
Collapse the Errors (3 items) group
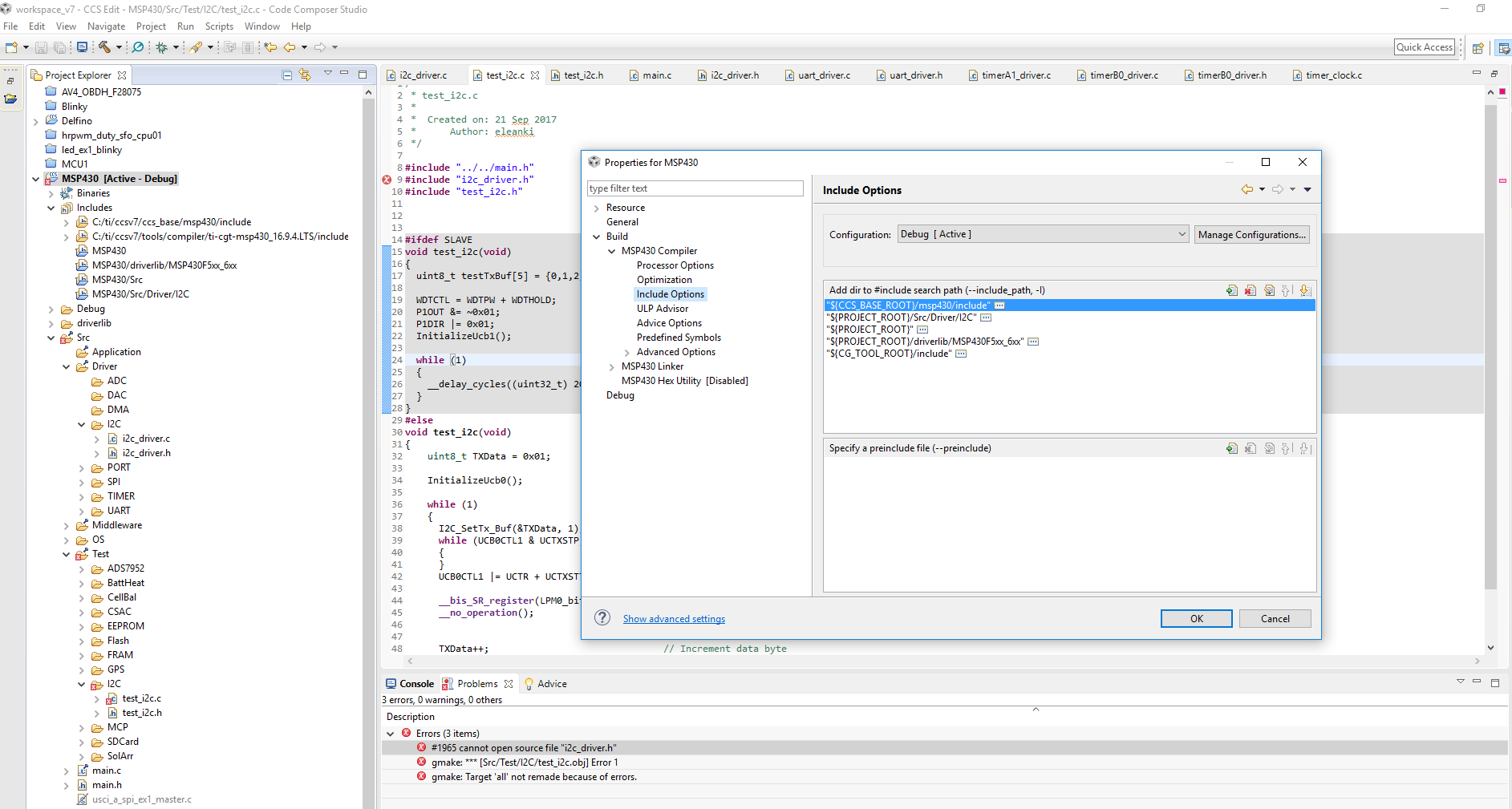tap(391, 734)
